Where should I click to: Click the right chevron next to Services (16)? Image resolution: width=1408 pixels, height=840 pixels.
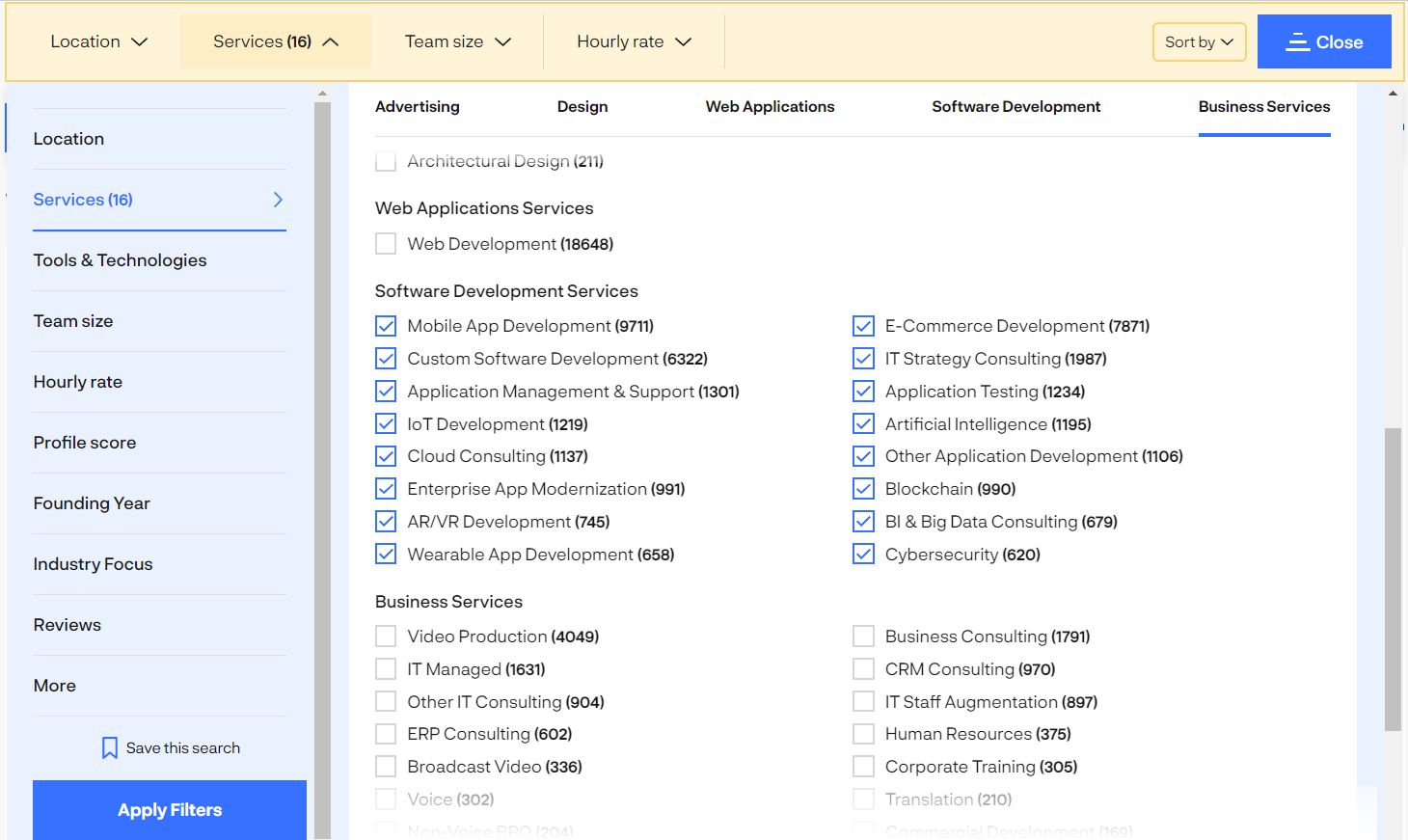click(x=278, y=200)
